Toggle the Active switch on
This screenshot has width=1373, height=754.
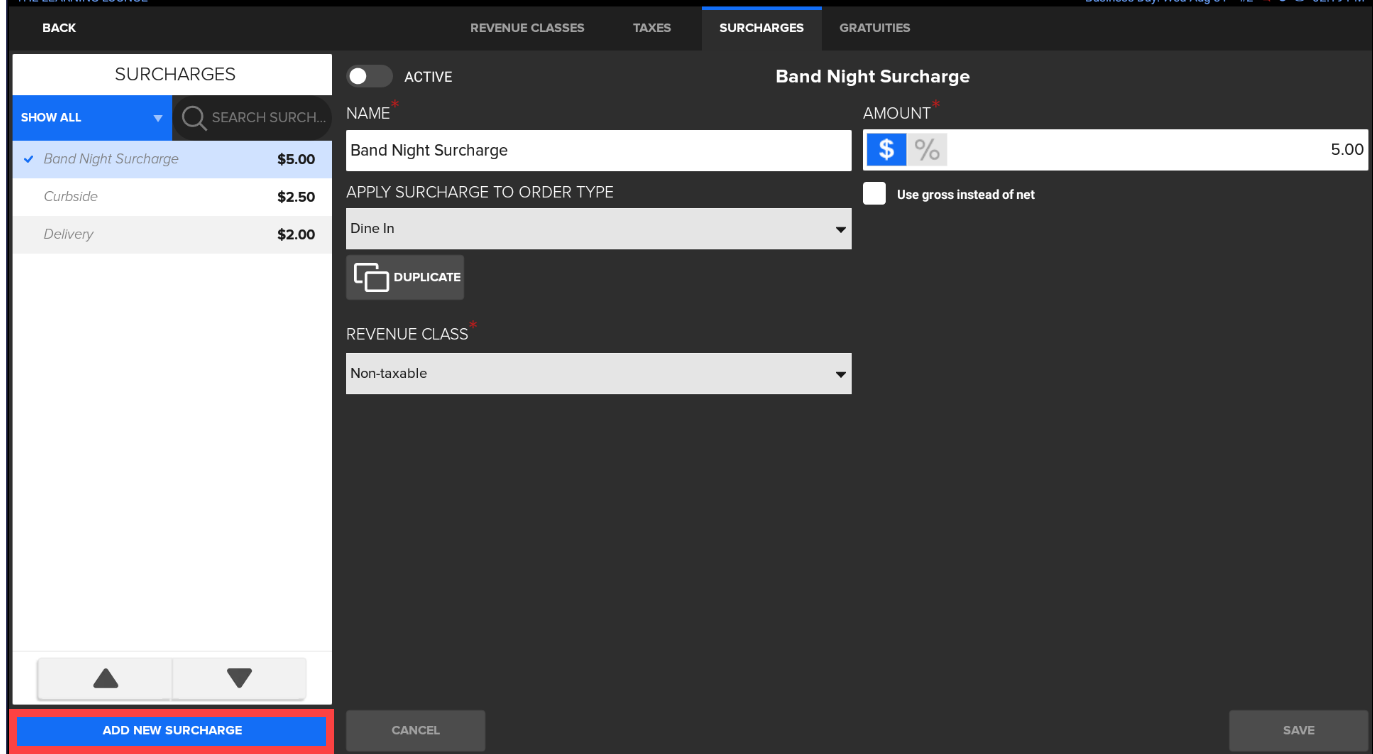click(370, 77)
